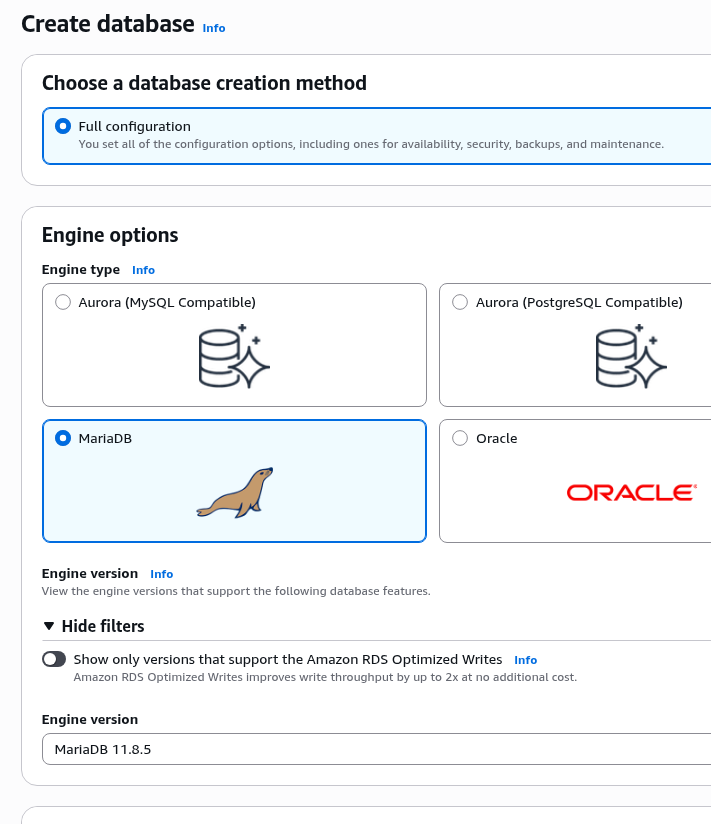
Task: Open Info link beside Engine type
Action: pos(143,270)
